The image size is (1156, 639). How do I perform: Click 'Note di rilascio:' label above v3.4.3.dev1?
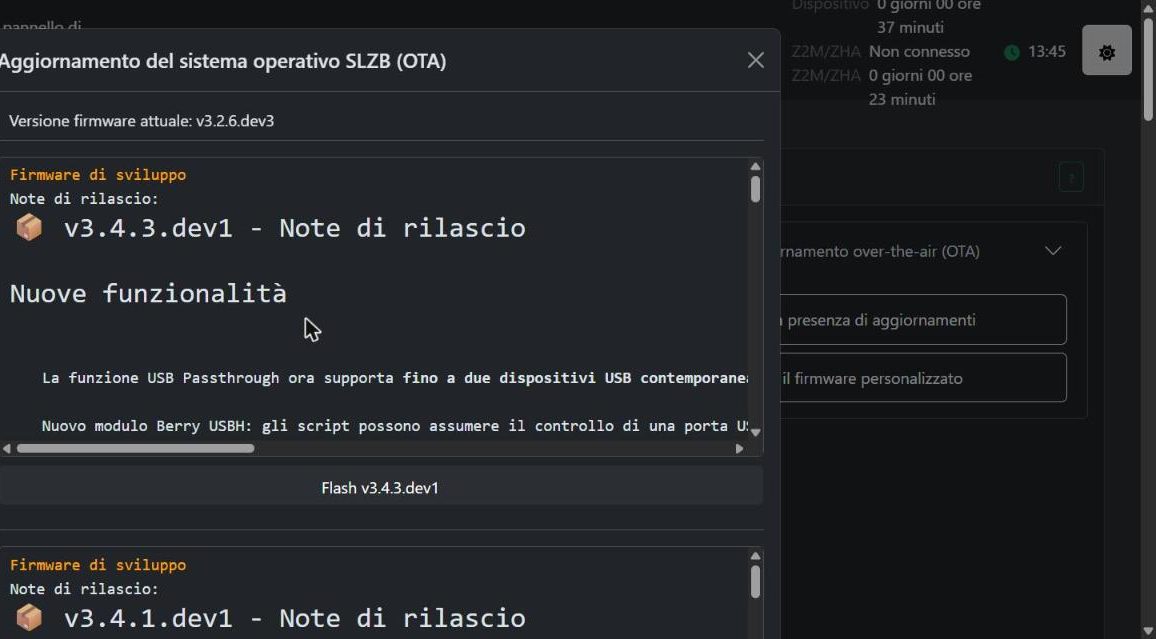84,199
